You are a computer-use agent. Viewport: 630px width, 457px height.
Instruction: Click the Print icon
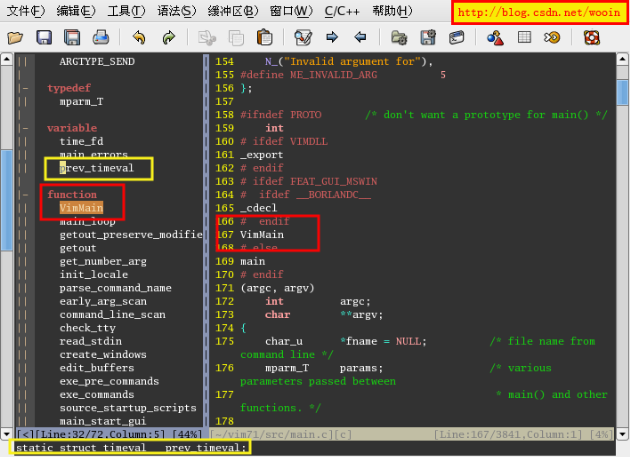pyautogui.click(x=100, y=38)
